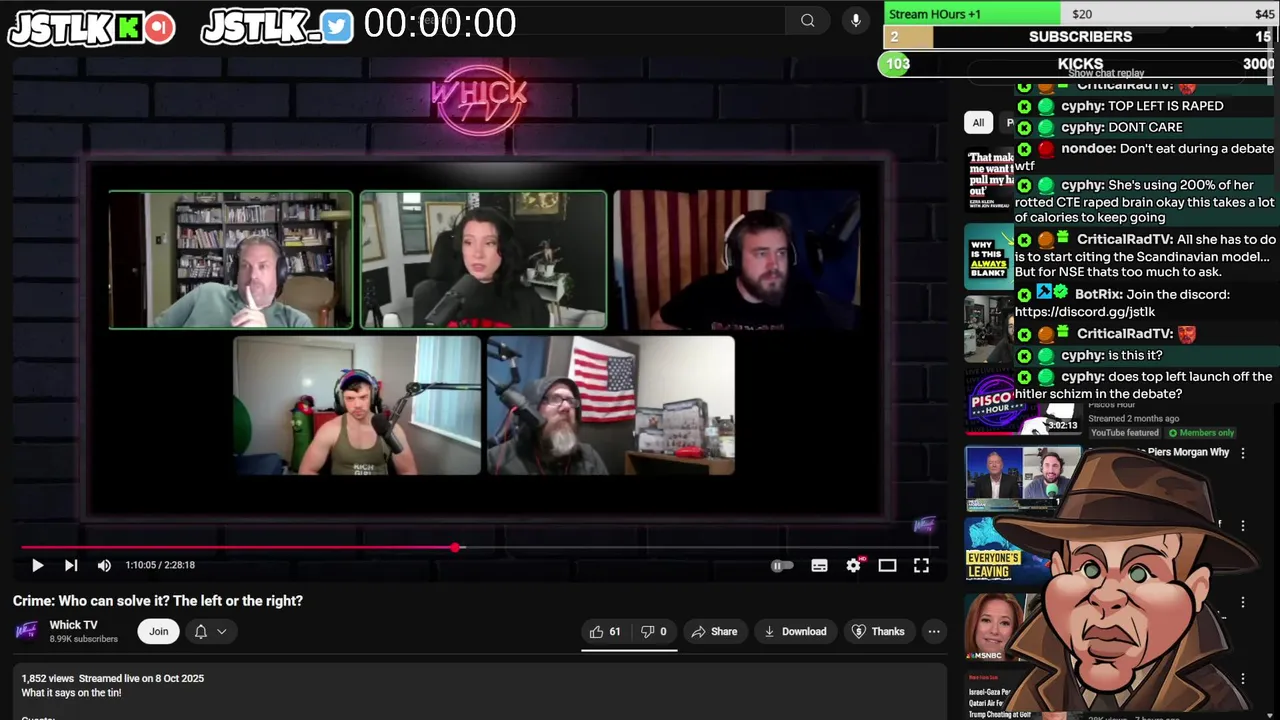
Task: Click the '1,852 views' description text
Action: pyautogui.click(x=47, y=678)
